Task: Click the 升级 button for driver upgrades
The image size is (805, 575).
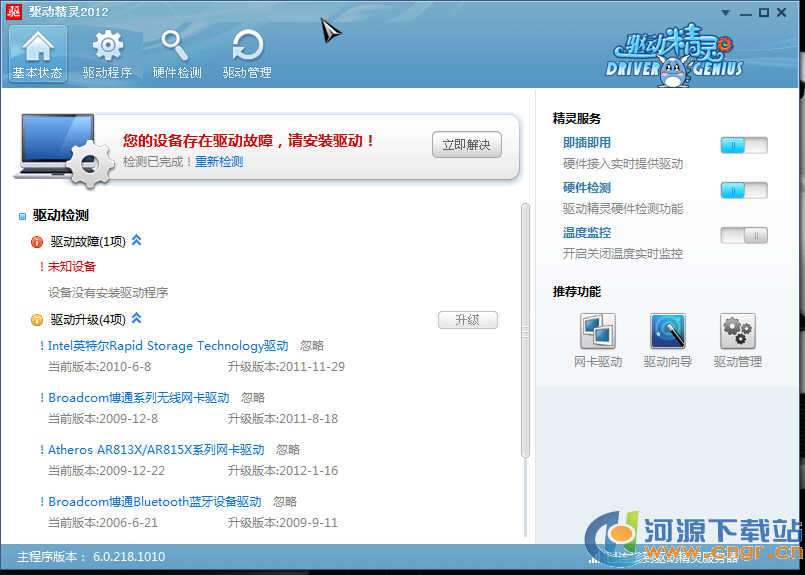Action: (468, 320)
